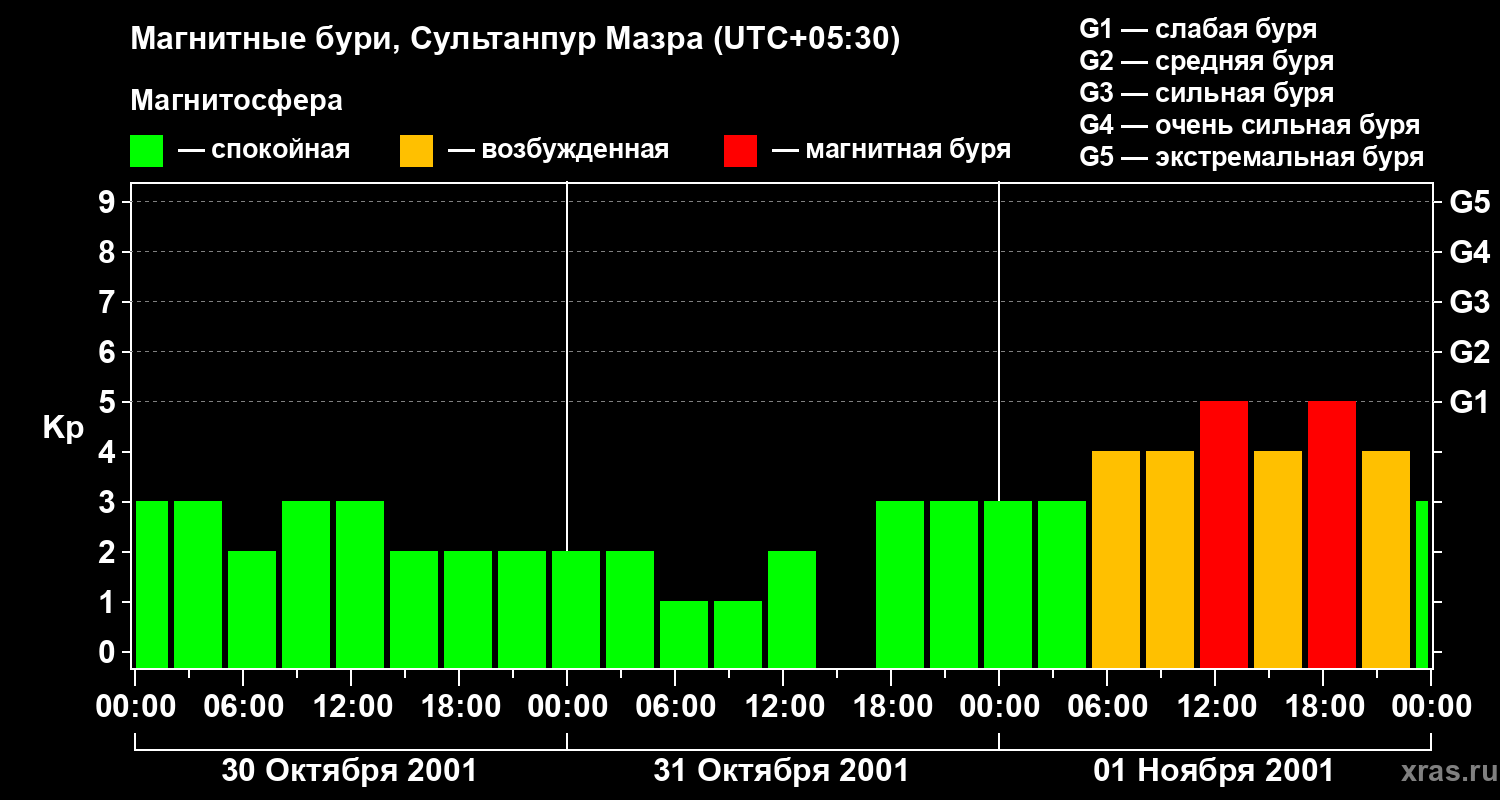This screenshot has height=800, width=1500.
Task: Click the green bar above 06:00 on 30 Октября
Action: 252,609
